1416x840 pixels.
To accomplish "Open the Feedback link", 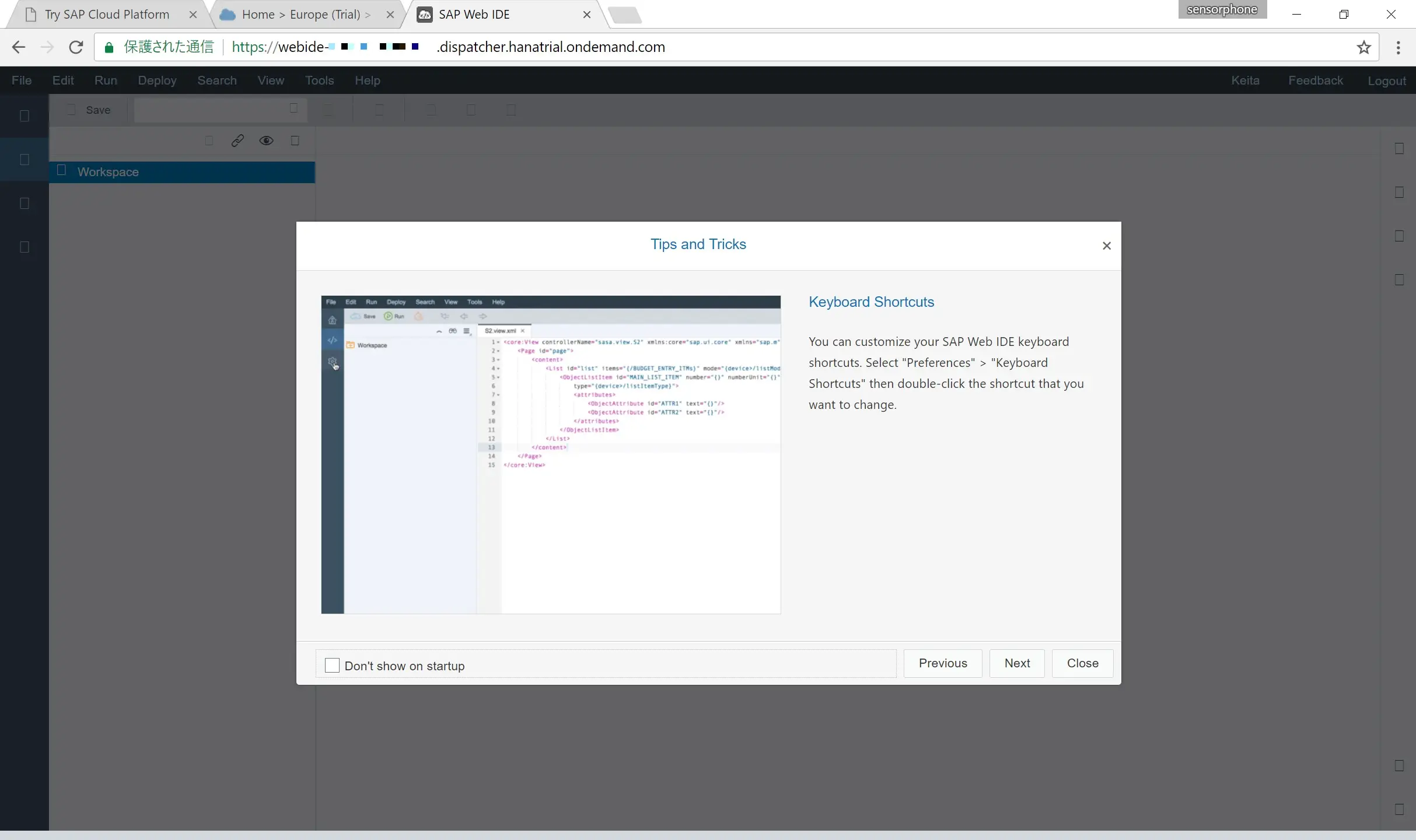I will point(1315,80).
